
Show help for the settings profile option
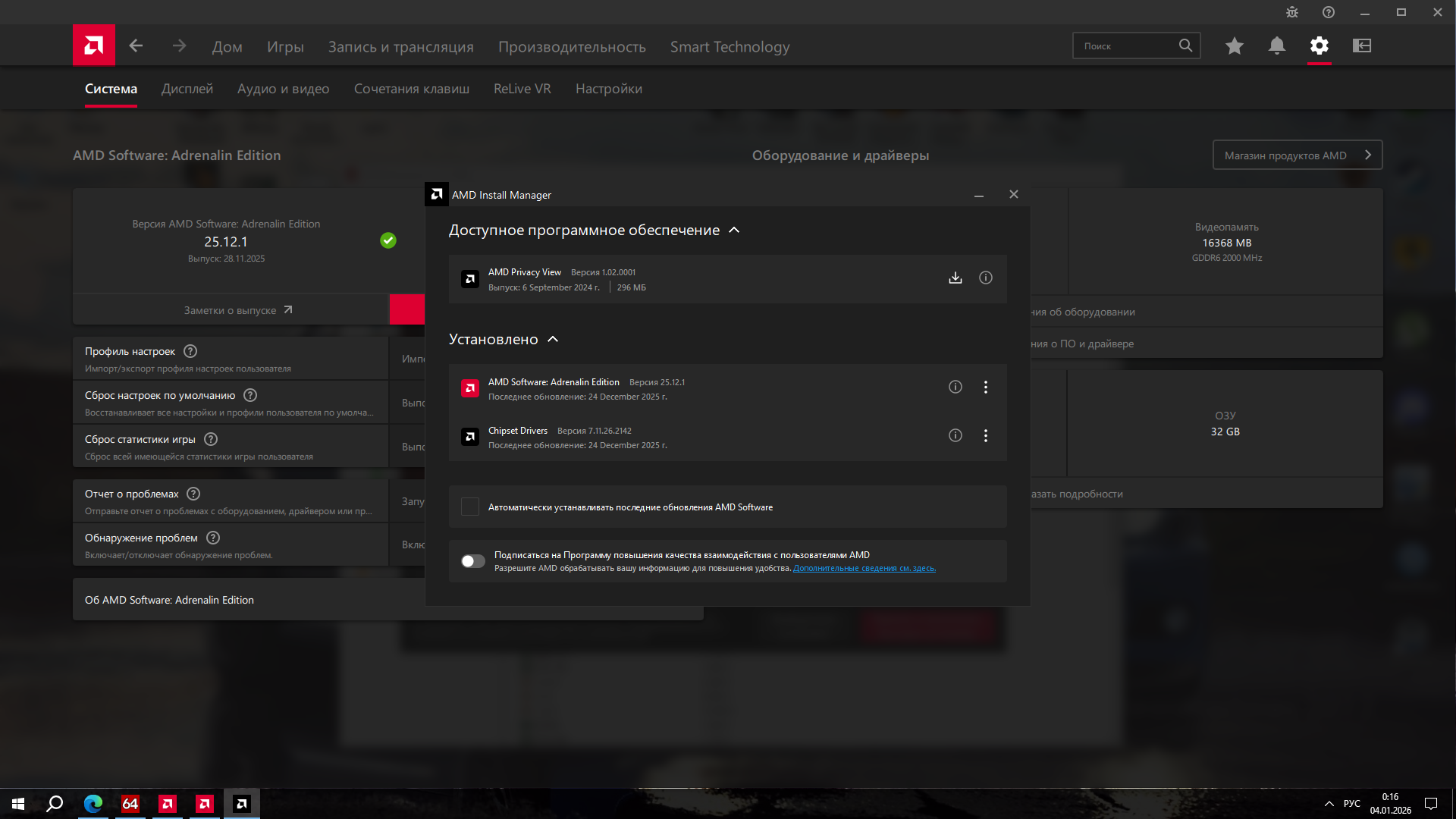point(191,352)
